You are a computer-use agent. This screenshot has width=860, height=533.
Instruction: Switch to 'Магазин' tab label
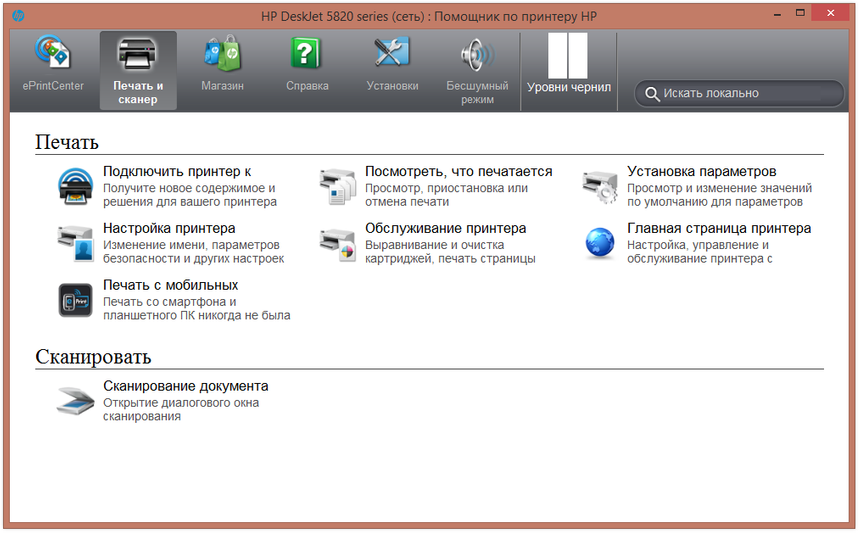(x=222, y=86)
